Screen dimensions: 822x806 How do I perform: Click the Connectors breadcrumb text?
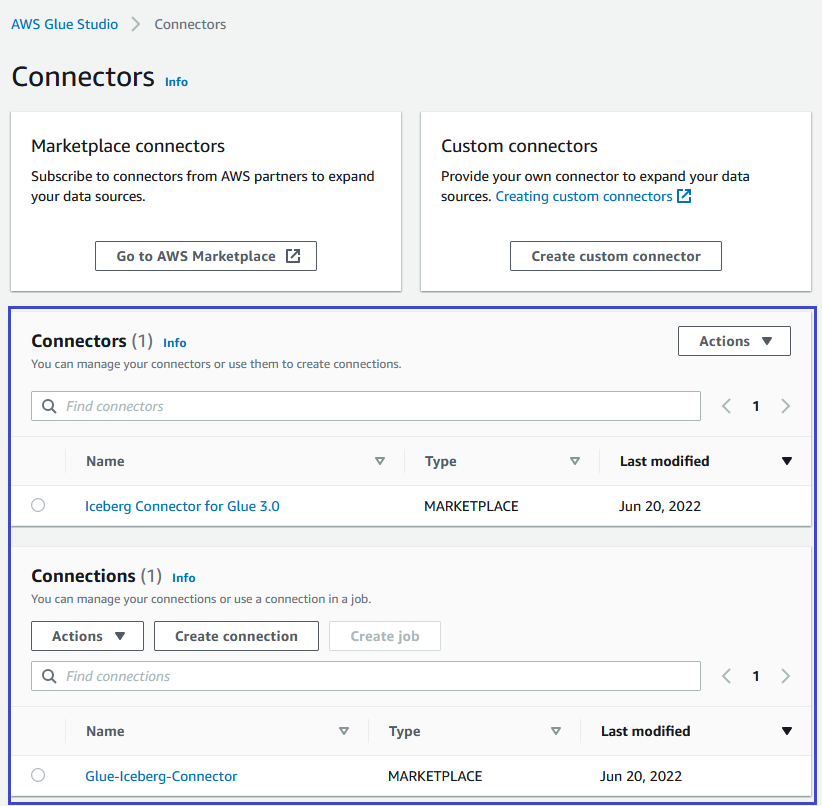click(190, 24)
